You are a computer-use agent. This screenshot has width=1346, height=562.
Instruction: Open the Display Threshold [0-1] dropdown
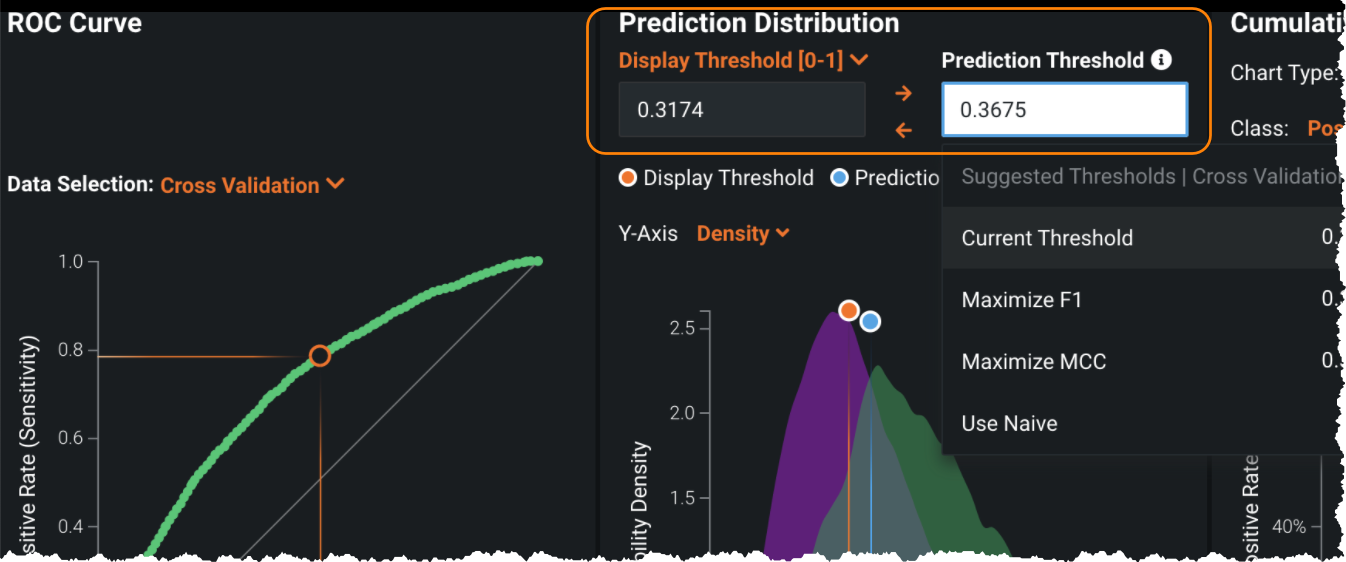pos(743,60)
